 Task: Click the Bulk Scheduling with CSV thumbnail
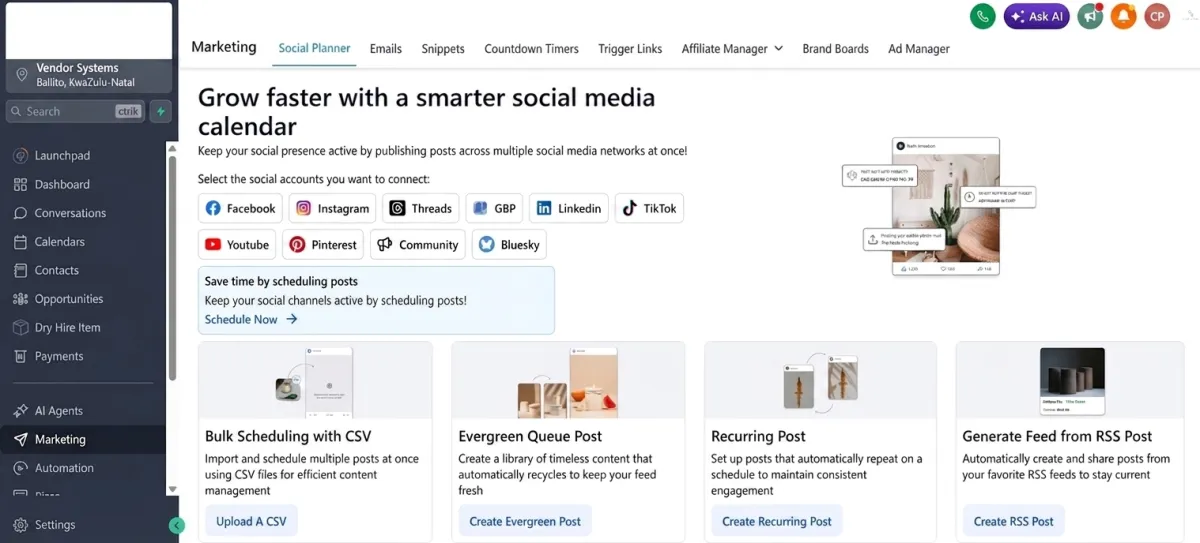315,381
